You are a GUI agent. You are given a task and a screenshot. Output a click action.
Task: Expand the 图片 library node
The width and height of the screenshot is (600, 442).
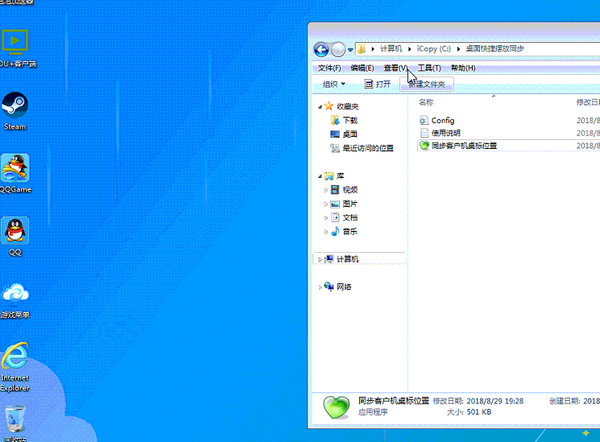[x=326, y=204]
